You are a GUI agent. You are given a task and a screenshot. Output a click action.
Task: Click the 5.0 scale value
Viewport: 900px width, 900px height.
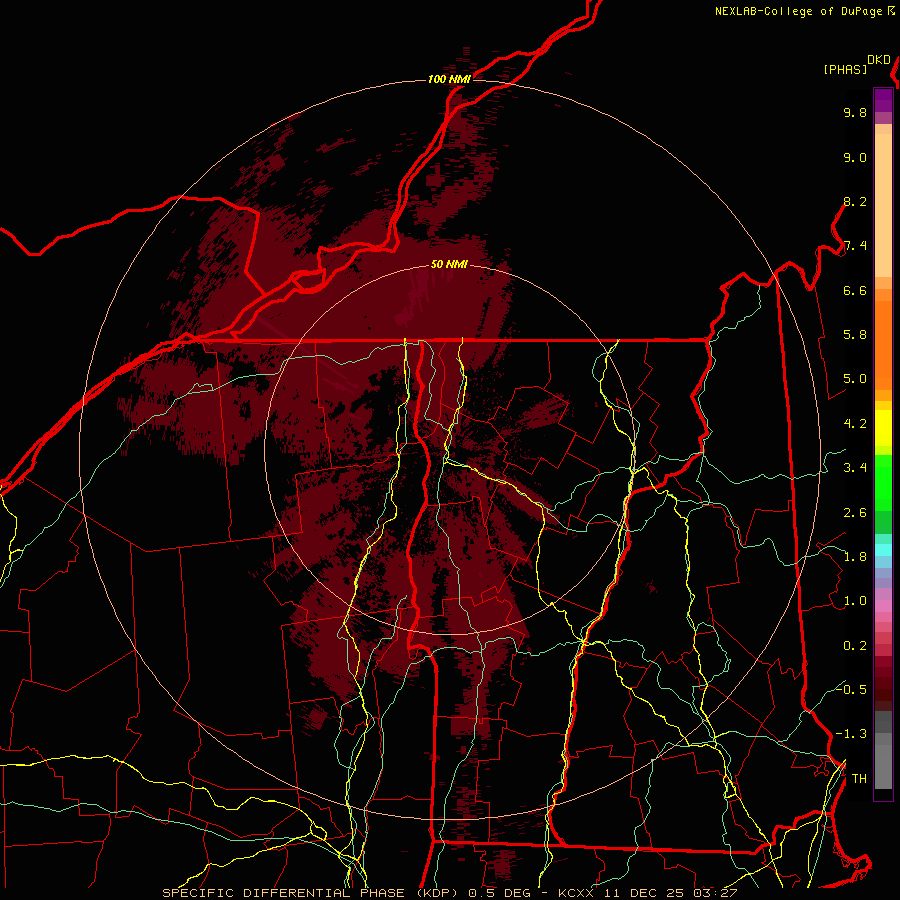click(855, 379)
